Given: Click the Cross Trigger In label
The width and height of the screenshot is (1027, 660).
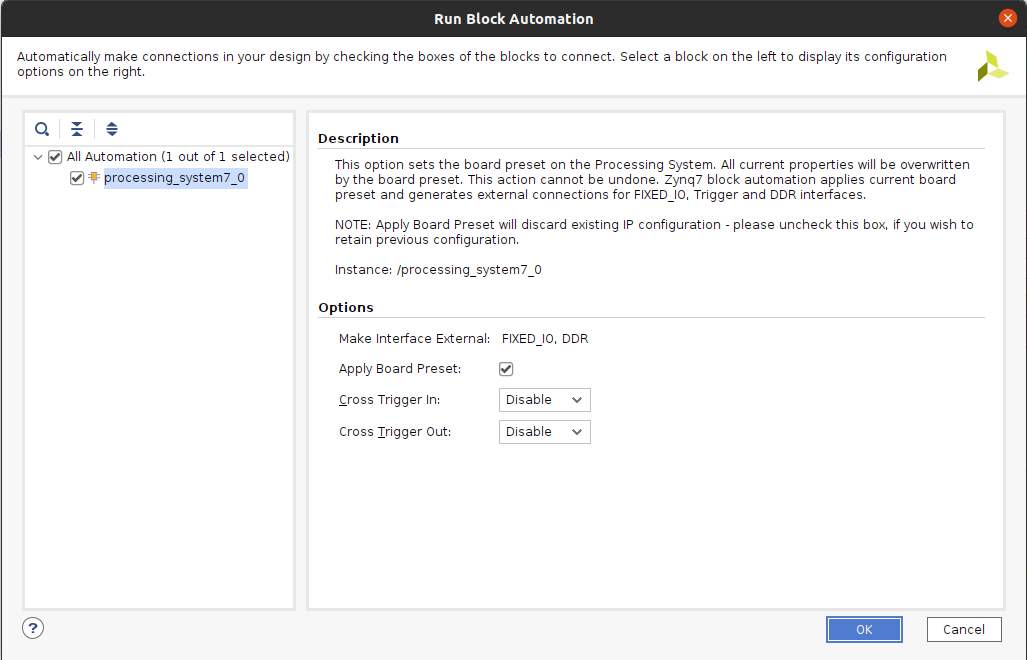Looking at the screenshot, I should [389, 400].
